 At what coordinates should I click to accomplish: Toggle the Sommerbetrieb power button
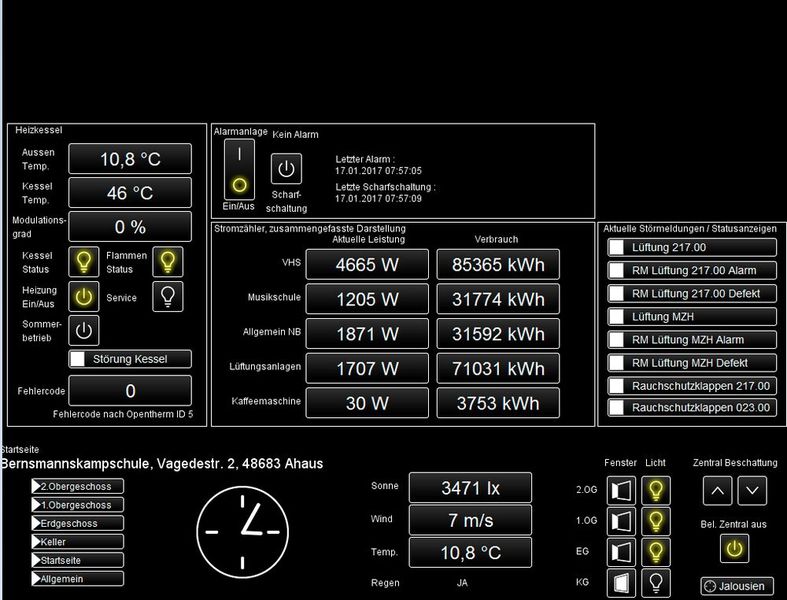point(83,330)
